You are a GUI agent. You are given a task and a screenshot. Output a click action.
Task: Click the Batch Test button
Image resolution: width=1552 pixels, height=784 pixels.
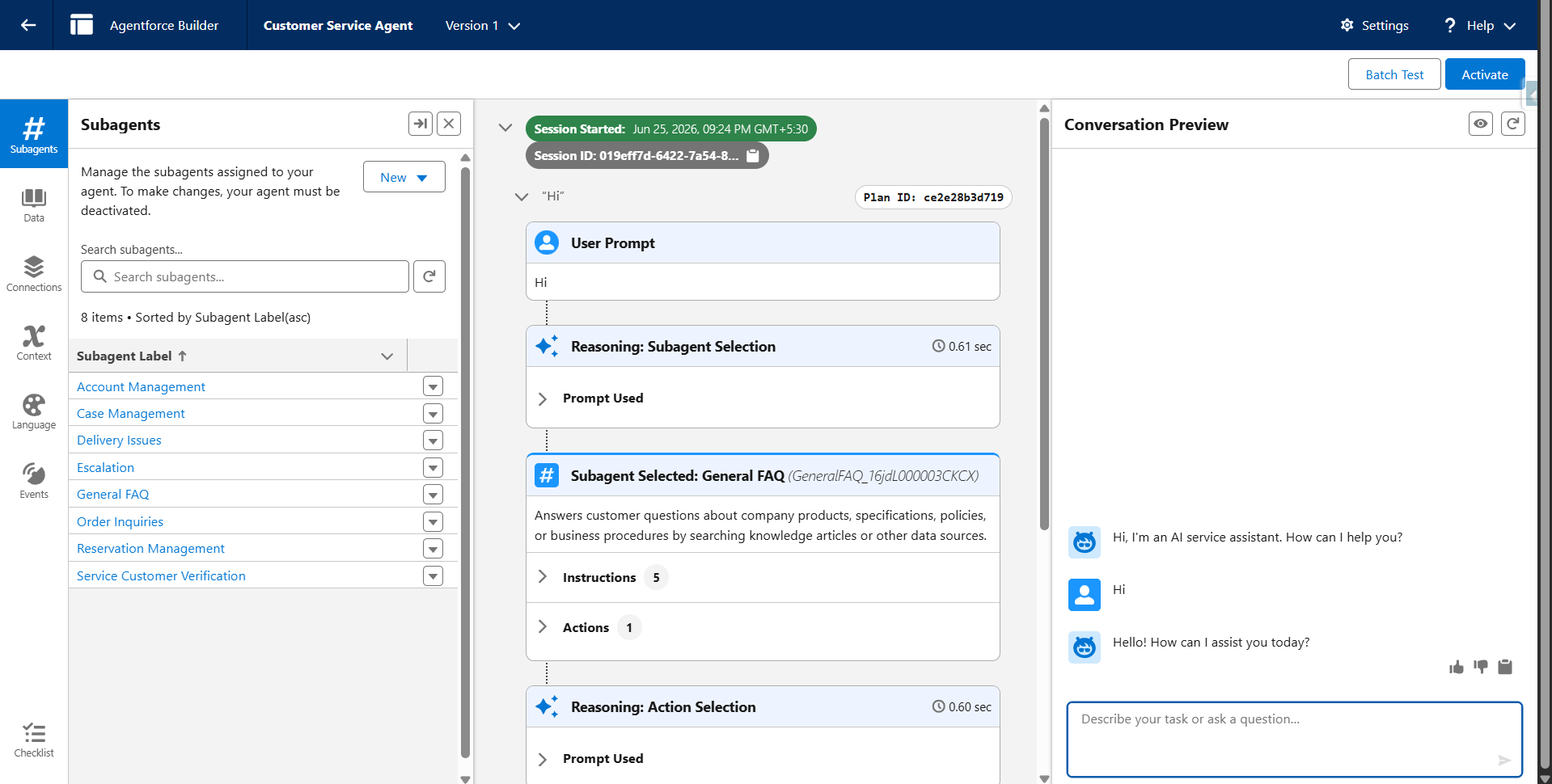click(1394, 74)
